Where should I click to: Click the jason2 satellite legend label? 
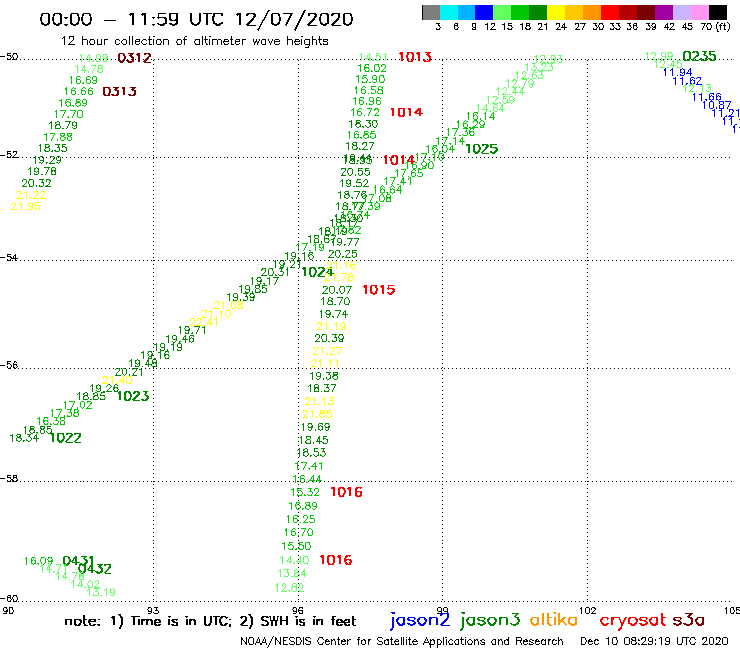420,620
